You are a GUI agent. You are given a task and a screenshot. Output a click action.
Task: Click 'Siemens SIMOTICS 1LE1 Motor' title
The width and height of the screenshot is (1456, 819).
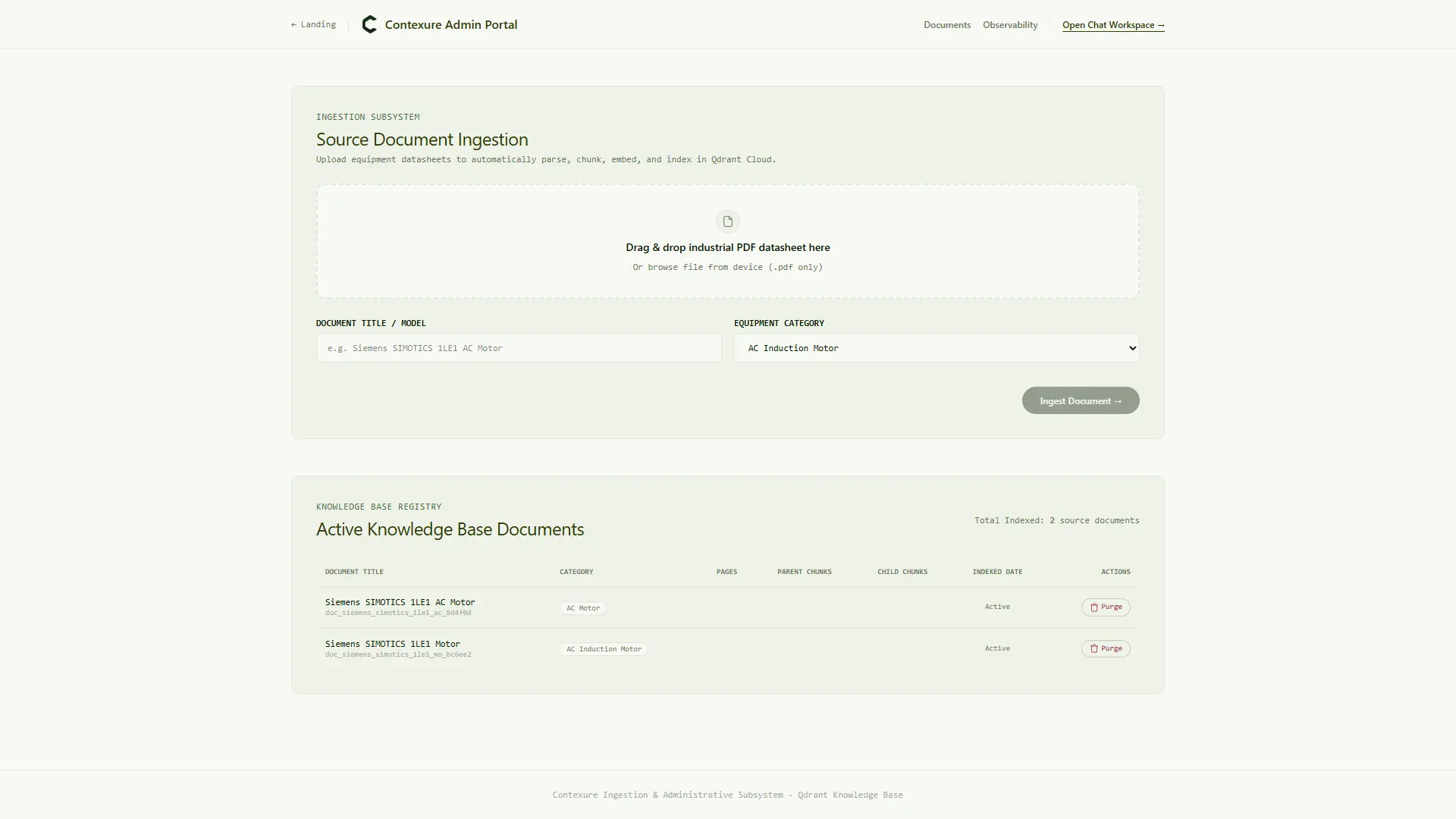coord(393,644)
